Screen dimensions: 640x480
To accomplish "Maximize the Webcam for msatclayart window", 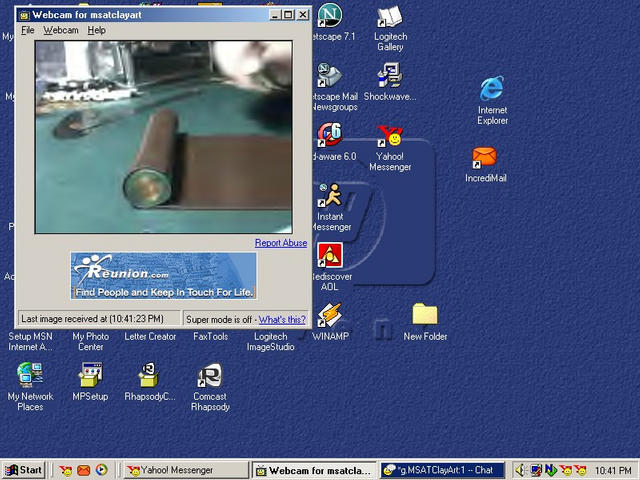I will pos(288,15).
